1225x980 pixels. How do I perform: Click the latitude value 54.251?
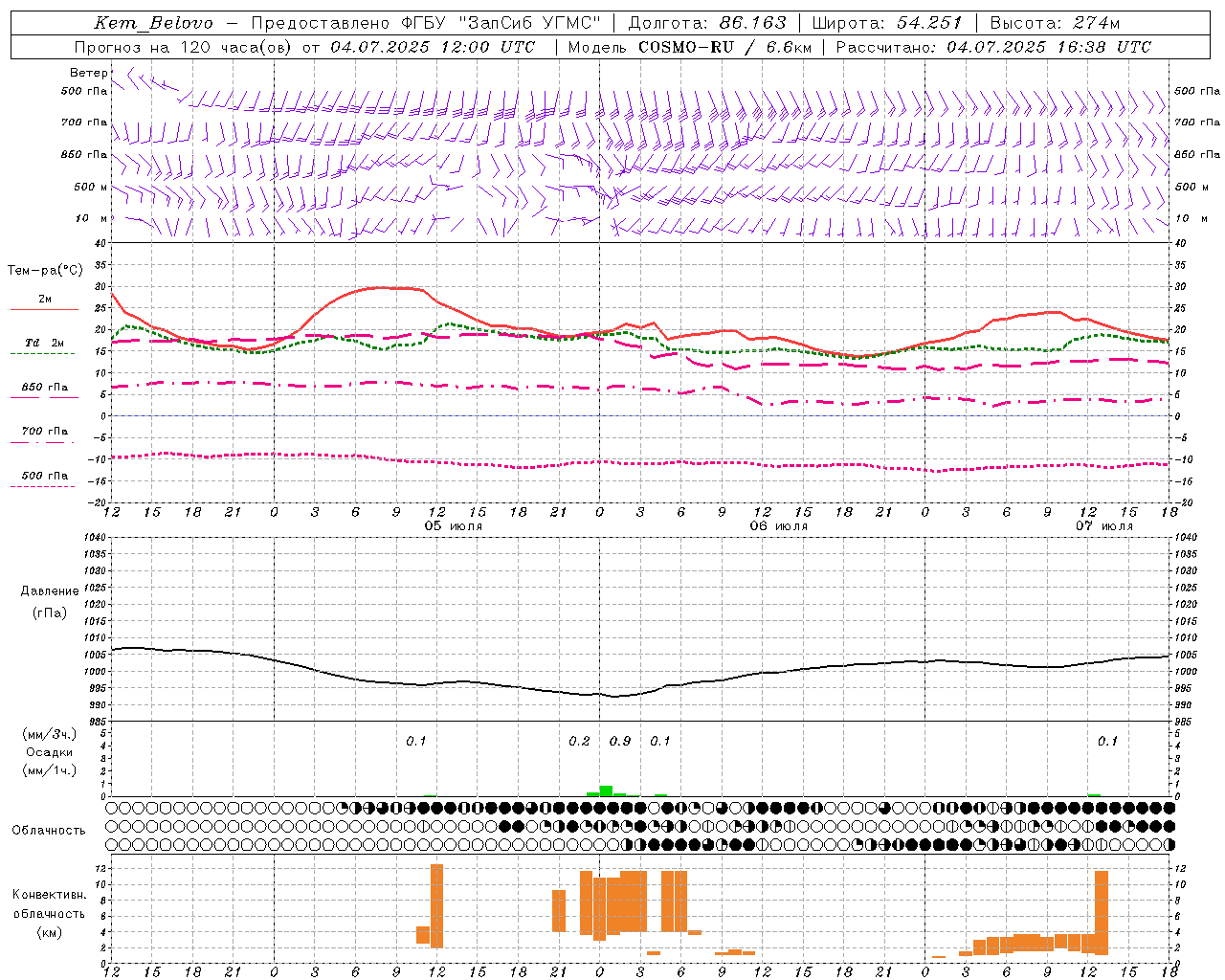929,23
